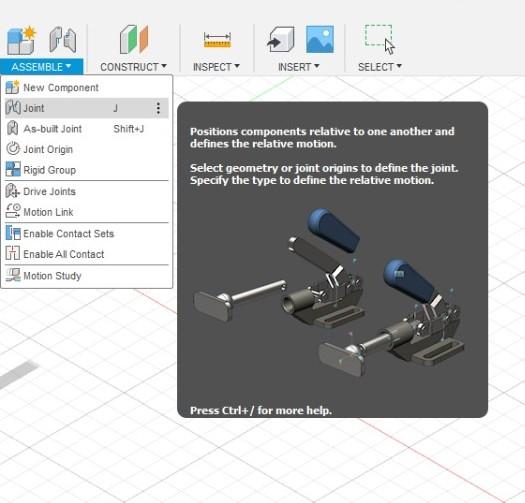Viewport: 525px width, 503px height.
Task: Choose Motion Study from the menu
Action: [86, 276]
